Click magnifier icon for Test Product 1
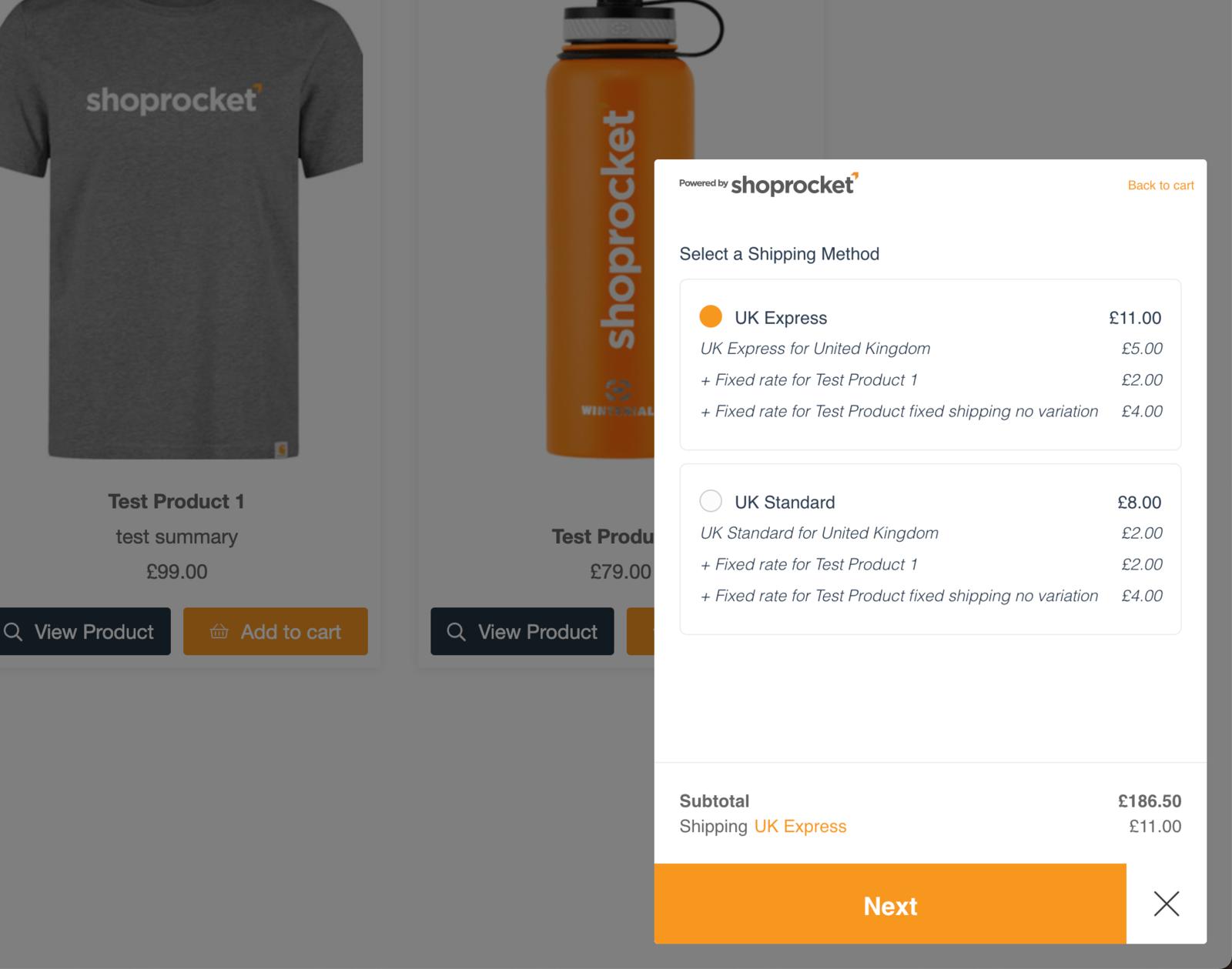The image size is (1232, 969). coord(13,632)
